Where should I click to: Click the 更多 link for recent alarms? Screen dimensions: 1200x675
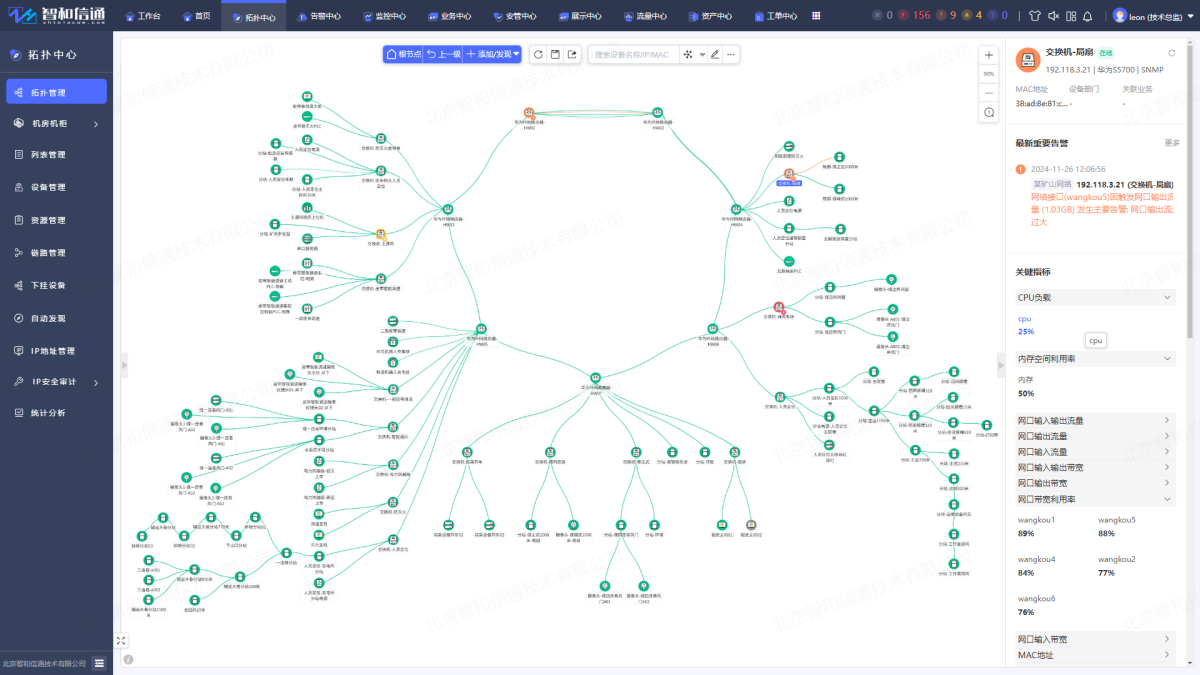click(x=1172, y=143)
